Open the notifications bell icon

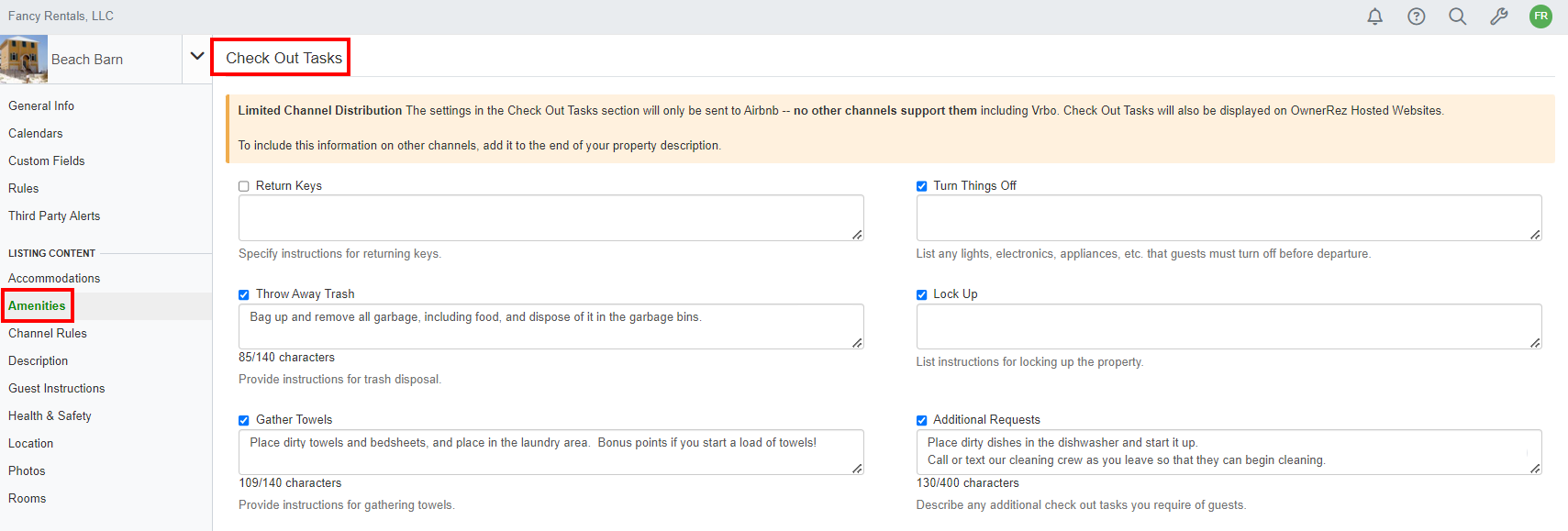point(1374,17)
